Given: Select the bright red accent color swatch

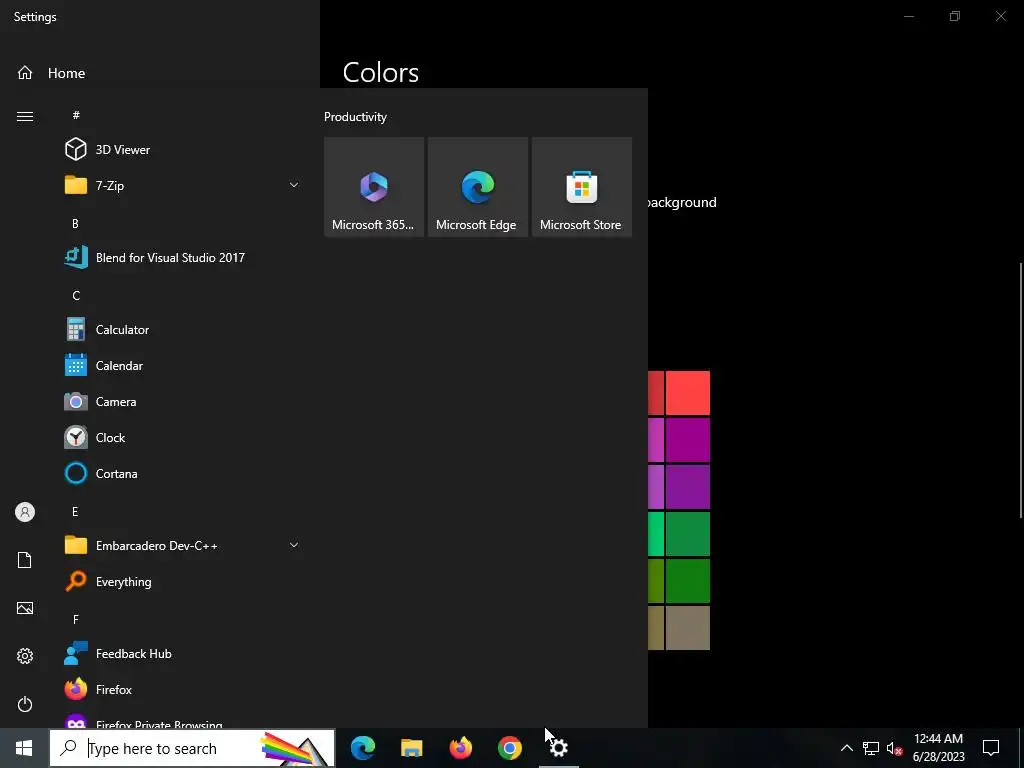Looking at the screenshot, I should [x=688, y=393].
